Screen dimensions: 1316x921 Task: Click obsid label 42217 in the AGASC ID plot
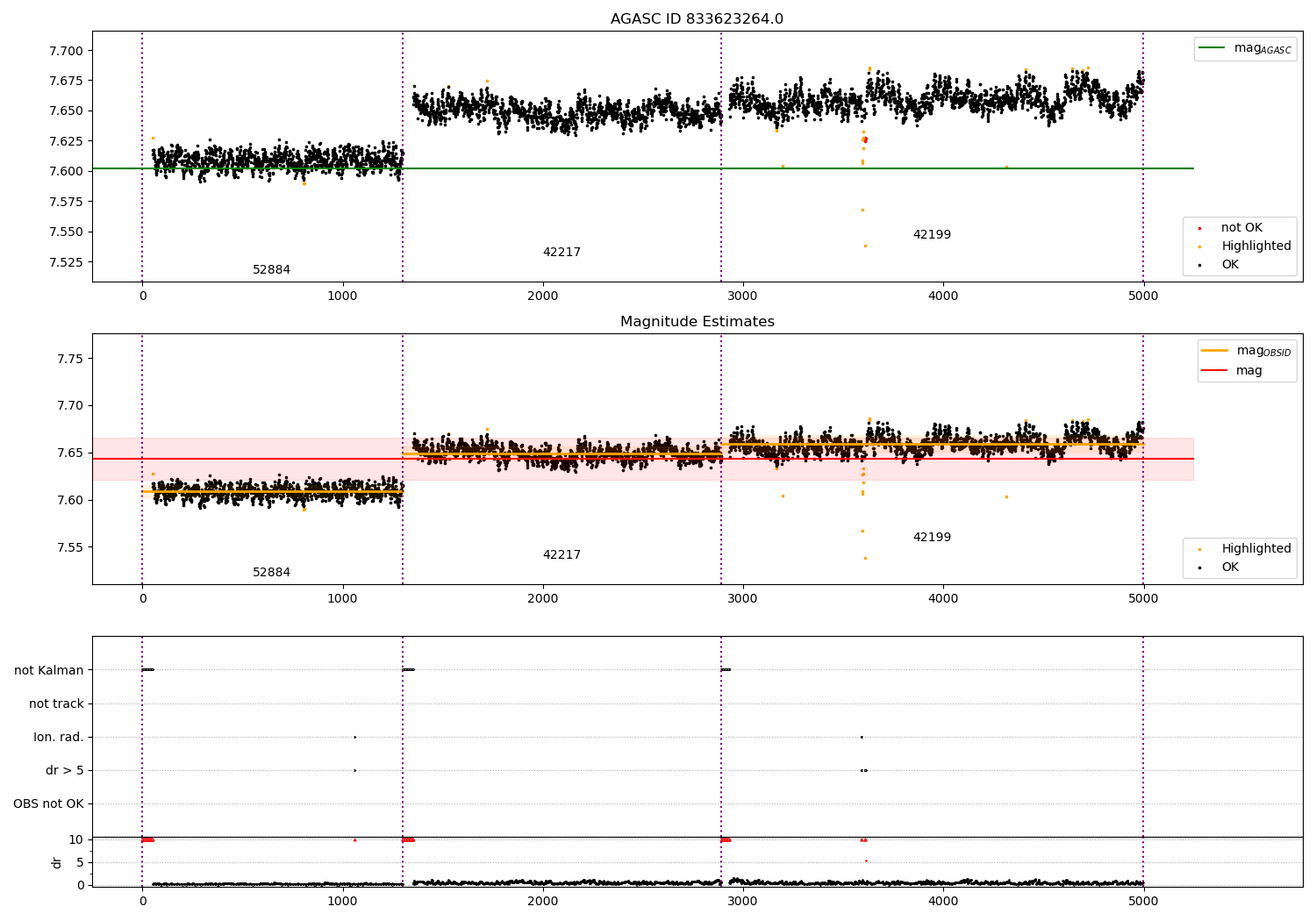coord(561,253)
